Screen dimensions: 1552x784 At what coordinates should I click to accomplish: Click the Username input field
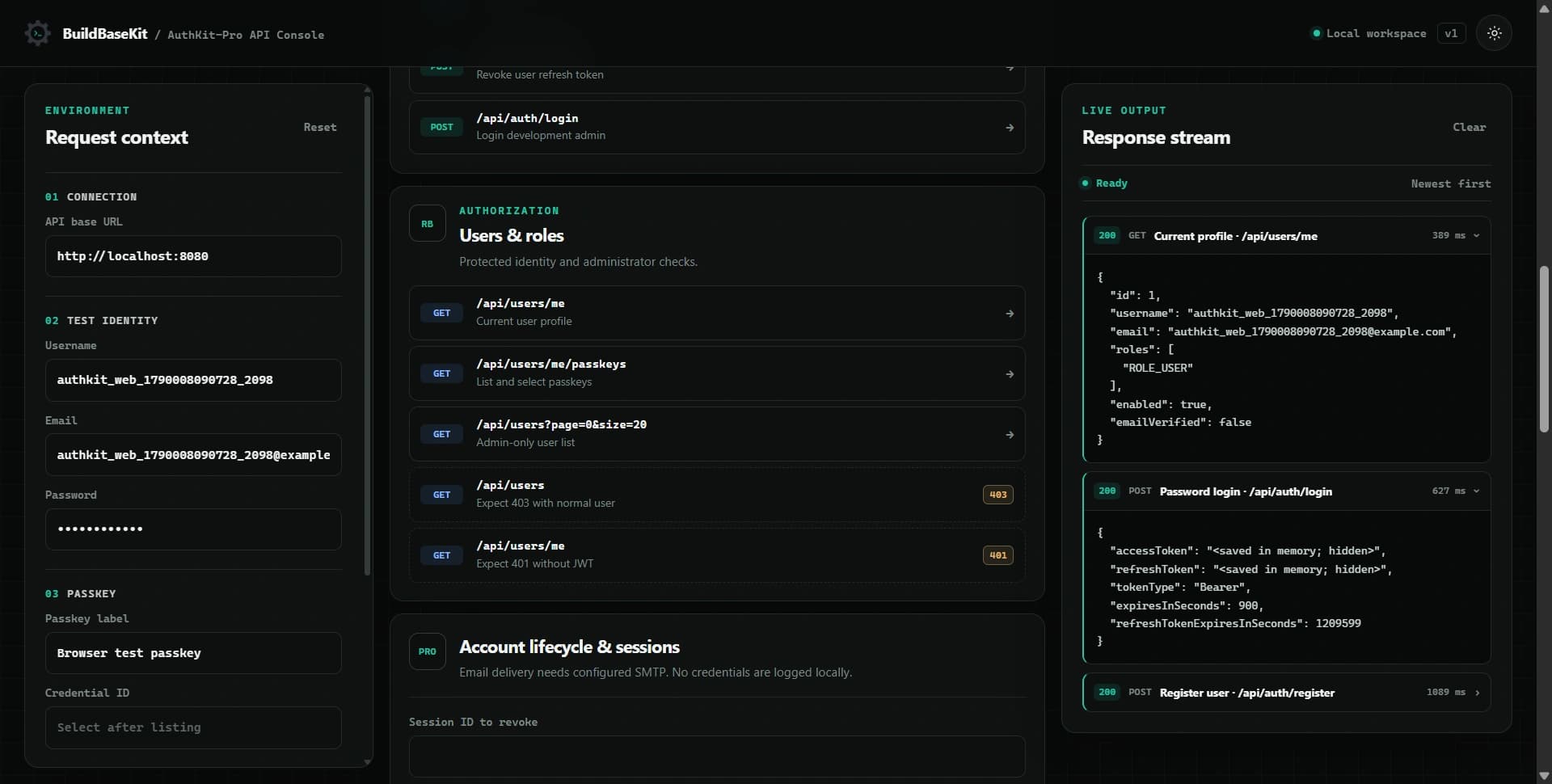pos(193,380)
